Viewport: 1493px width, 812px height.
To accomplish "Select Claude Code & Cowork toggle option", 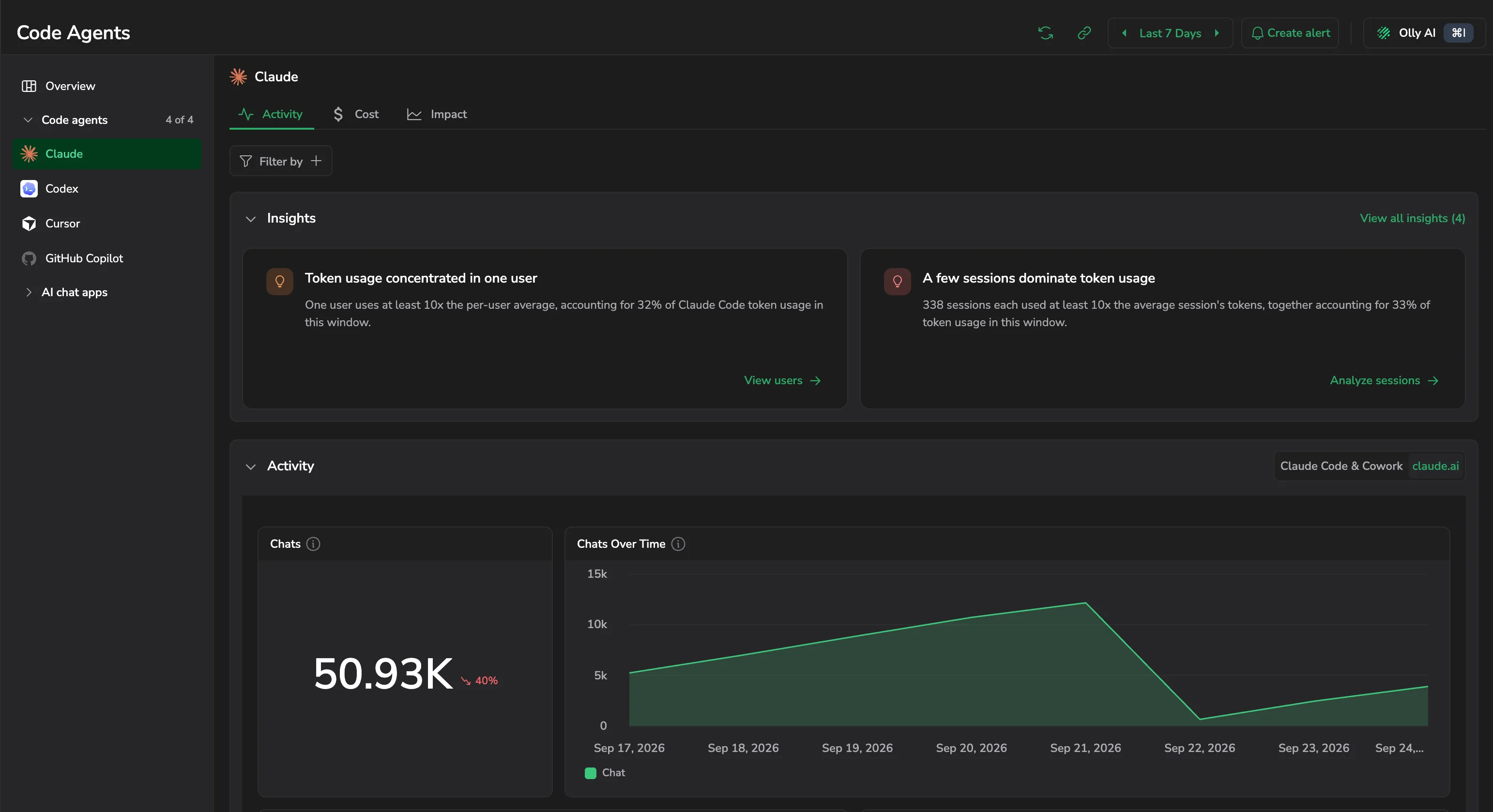I will [1341, 466].
